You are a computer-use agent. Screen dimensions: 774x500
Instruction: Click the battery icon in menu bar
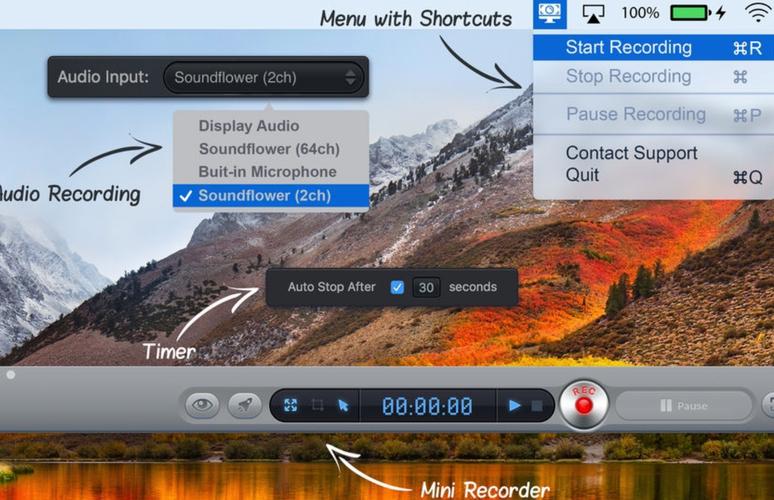(691, 13)
